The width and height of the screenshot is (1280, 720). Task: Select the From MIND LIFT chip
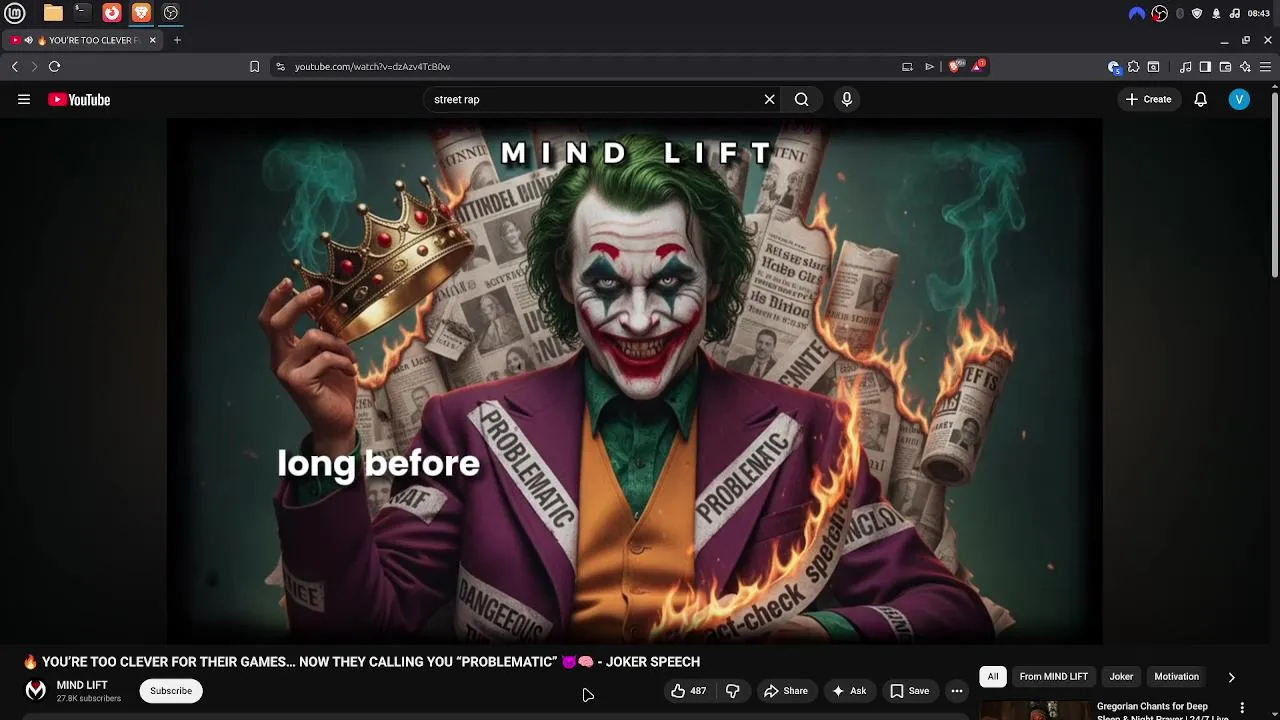pyautogui.click(x=1053, y=677)
